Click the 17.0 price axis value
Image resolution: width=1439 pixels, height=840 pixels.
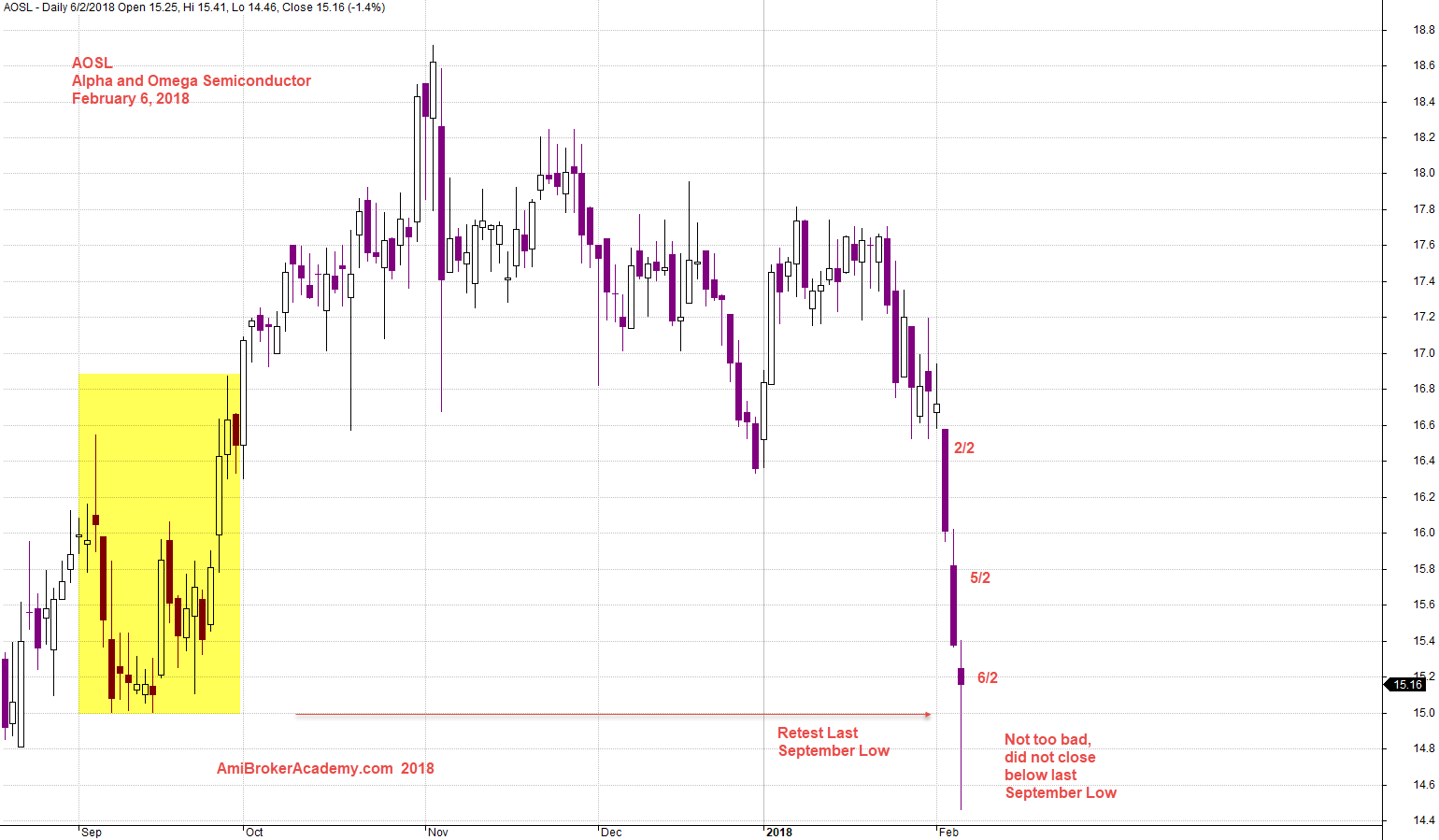(1424, 353)
